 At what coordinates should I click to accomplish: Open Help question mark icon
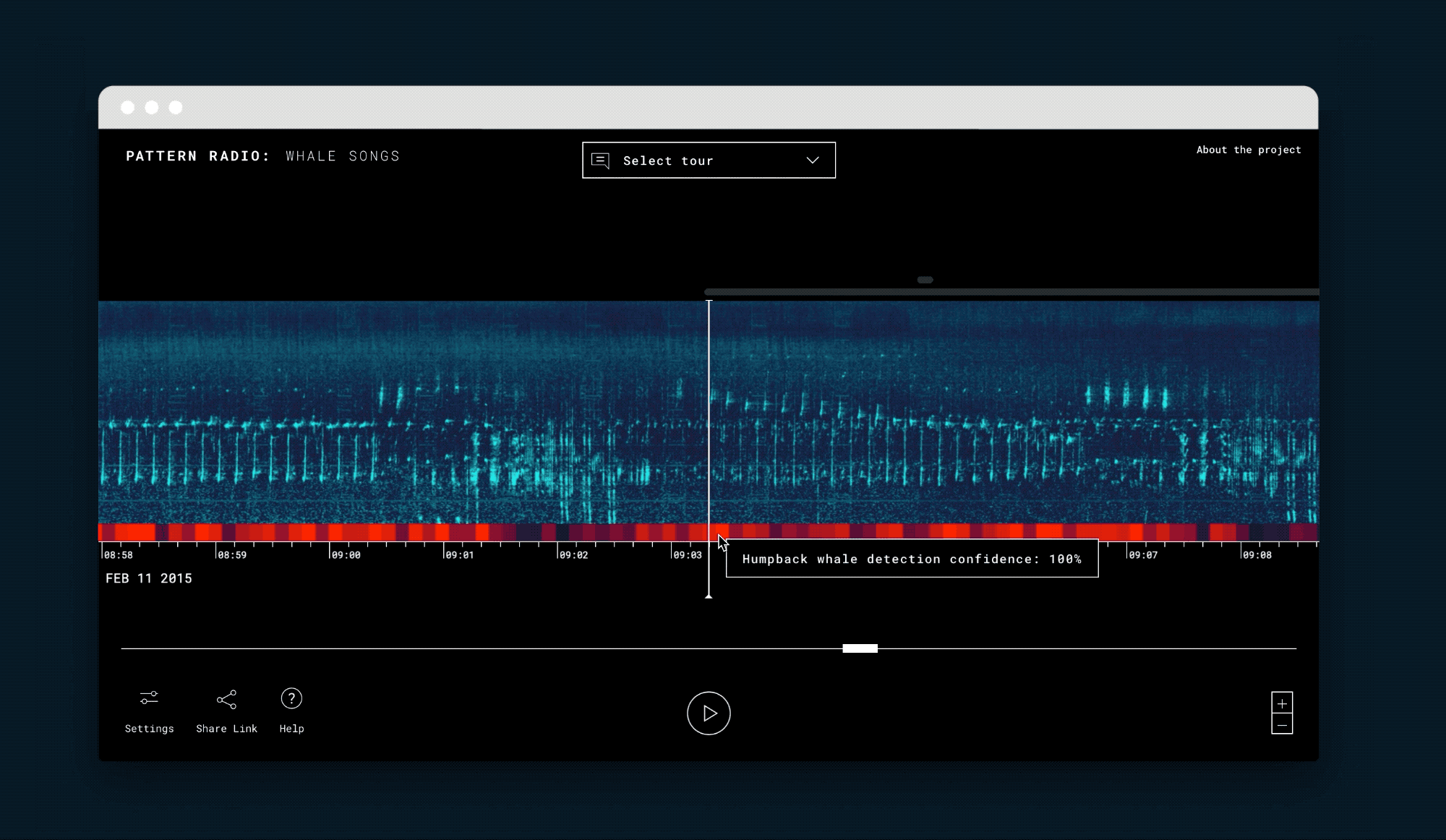click(291, 698)
